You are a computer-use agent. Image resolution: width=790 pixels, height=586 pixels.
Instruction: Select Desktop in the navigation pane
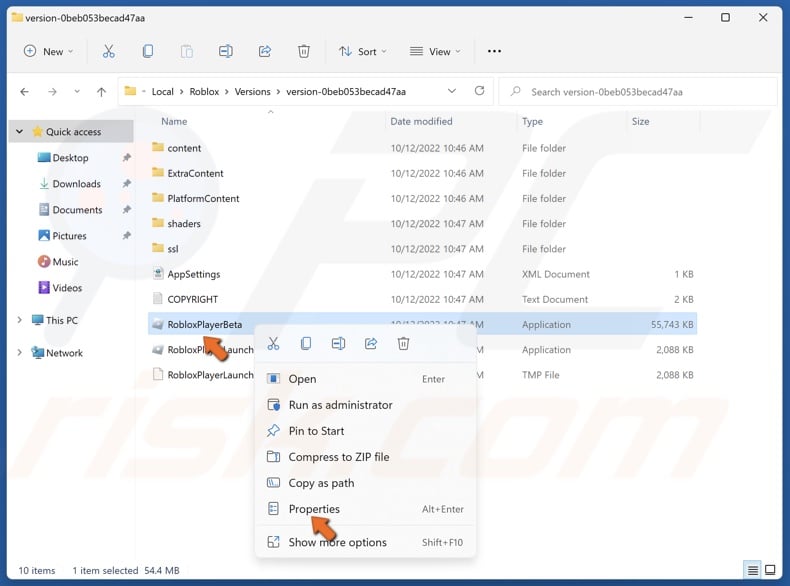[70, 158]
